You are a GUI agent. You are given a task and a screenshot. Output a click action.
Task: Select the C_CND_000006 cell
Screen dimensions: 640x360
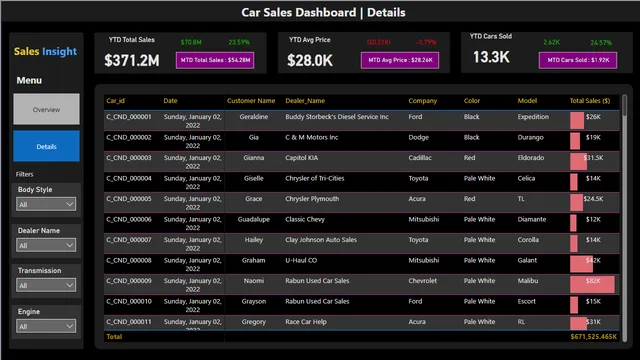coord(129,219)
